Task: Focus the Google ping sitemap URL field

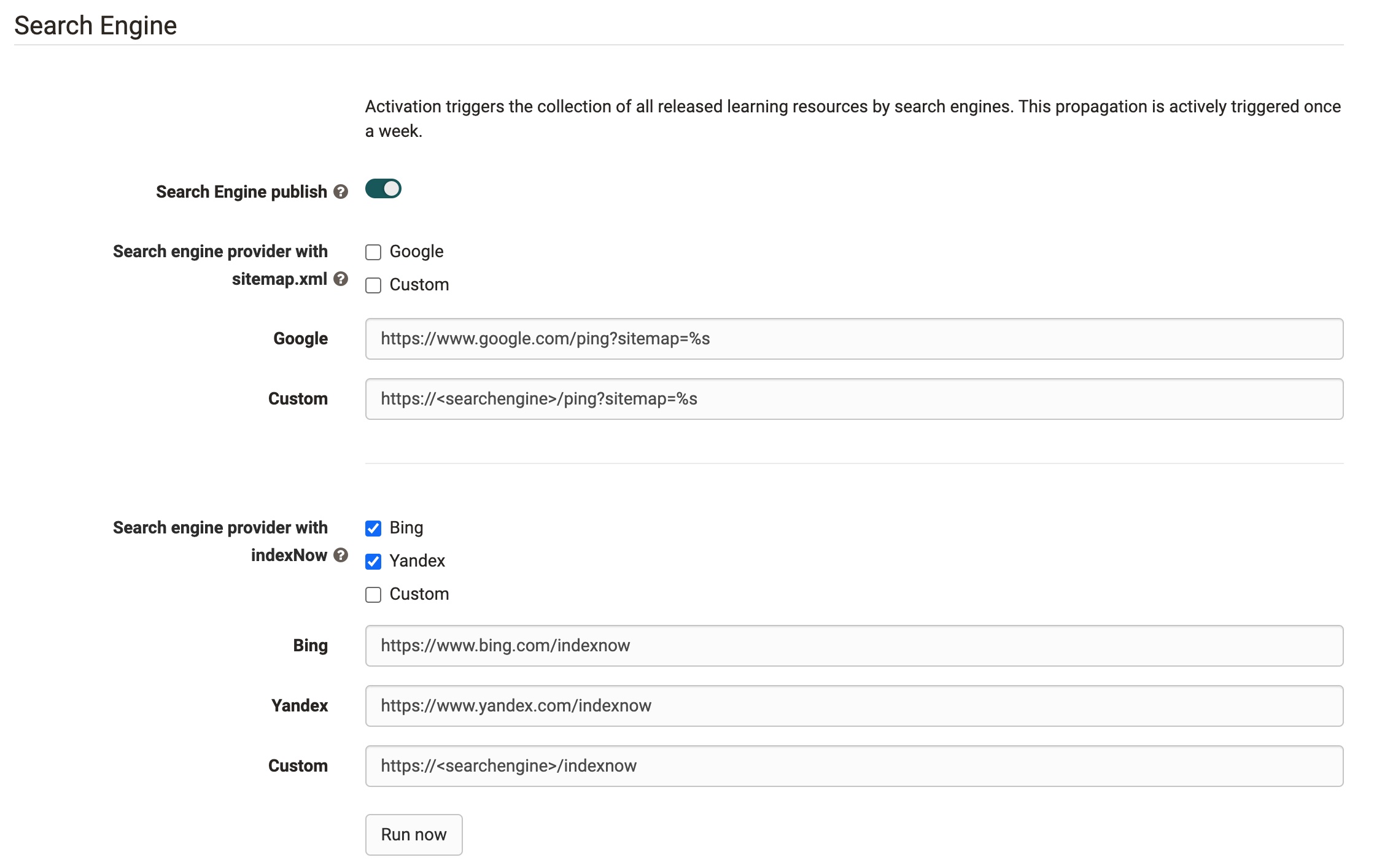Action: (x=853, y=339)
